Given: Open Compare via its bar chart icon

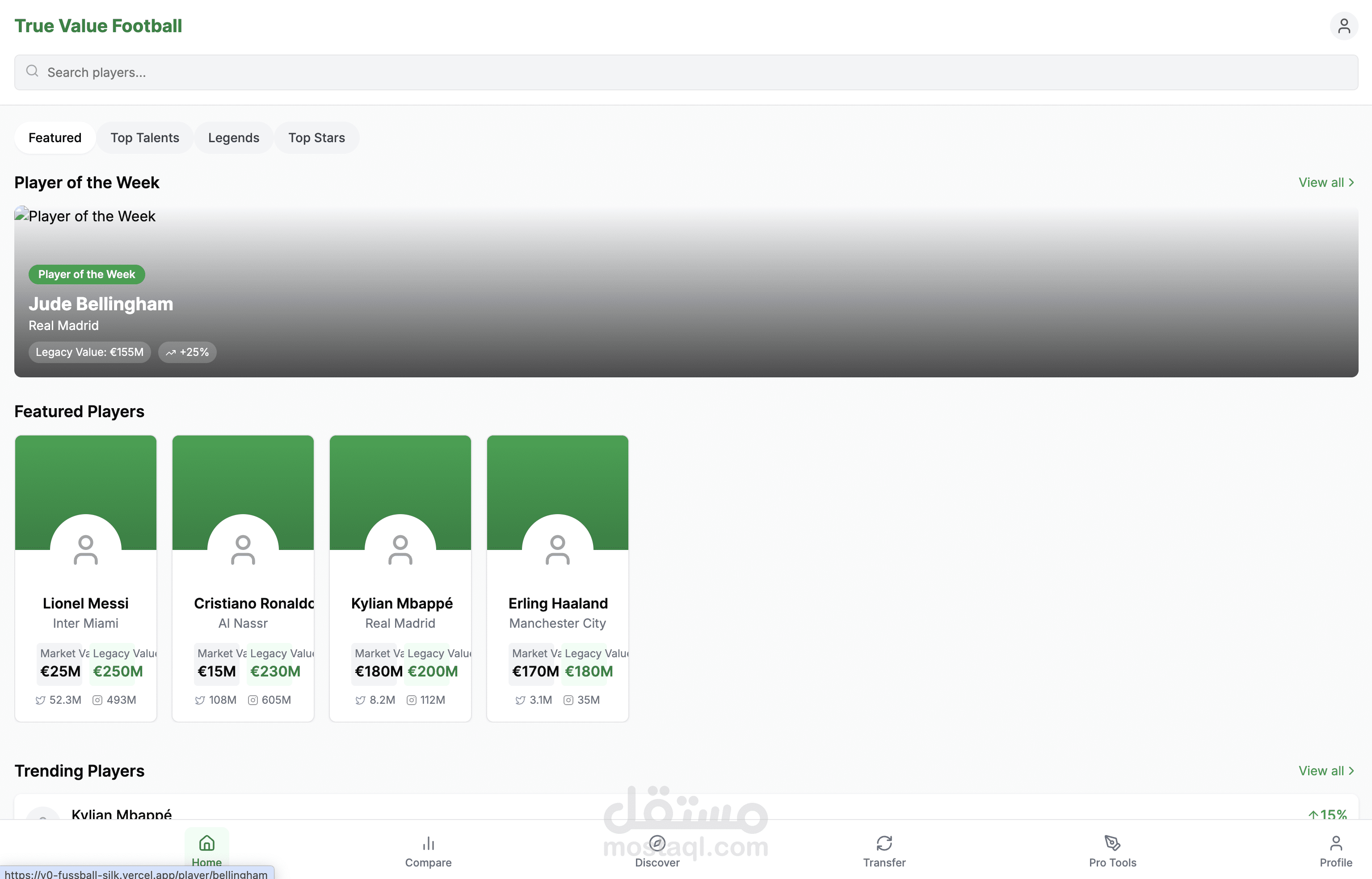Looking at the screenshot, I should coord(429,843).
